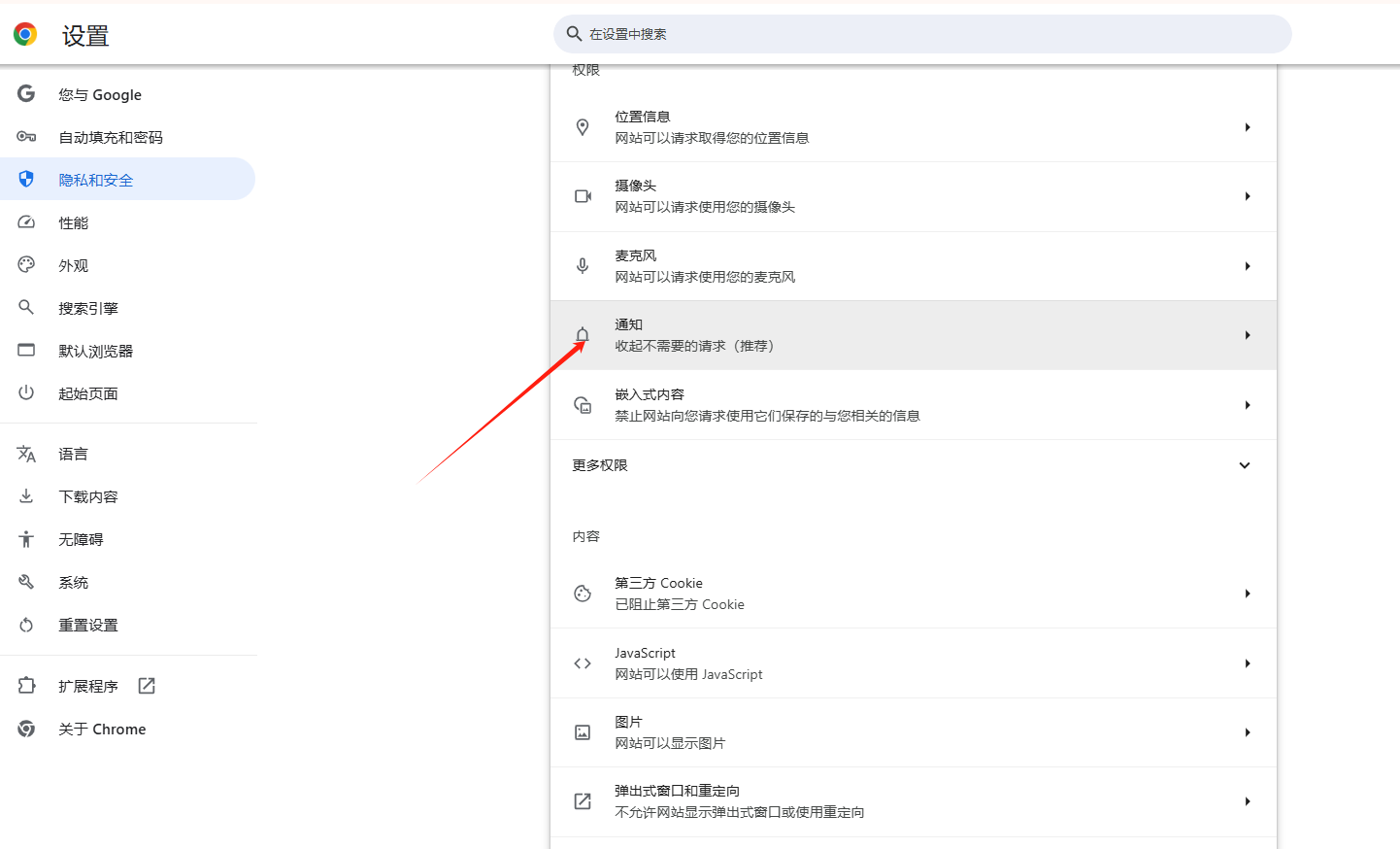Screen dimensions: 1400x849
Task: Open 扩展程序 link in sidebar
Action: click(127, 686)
